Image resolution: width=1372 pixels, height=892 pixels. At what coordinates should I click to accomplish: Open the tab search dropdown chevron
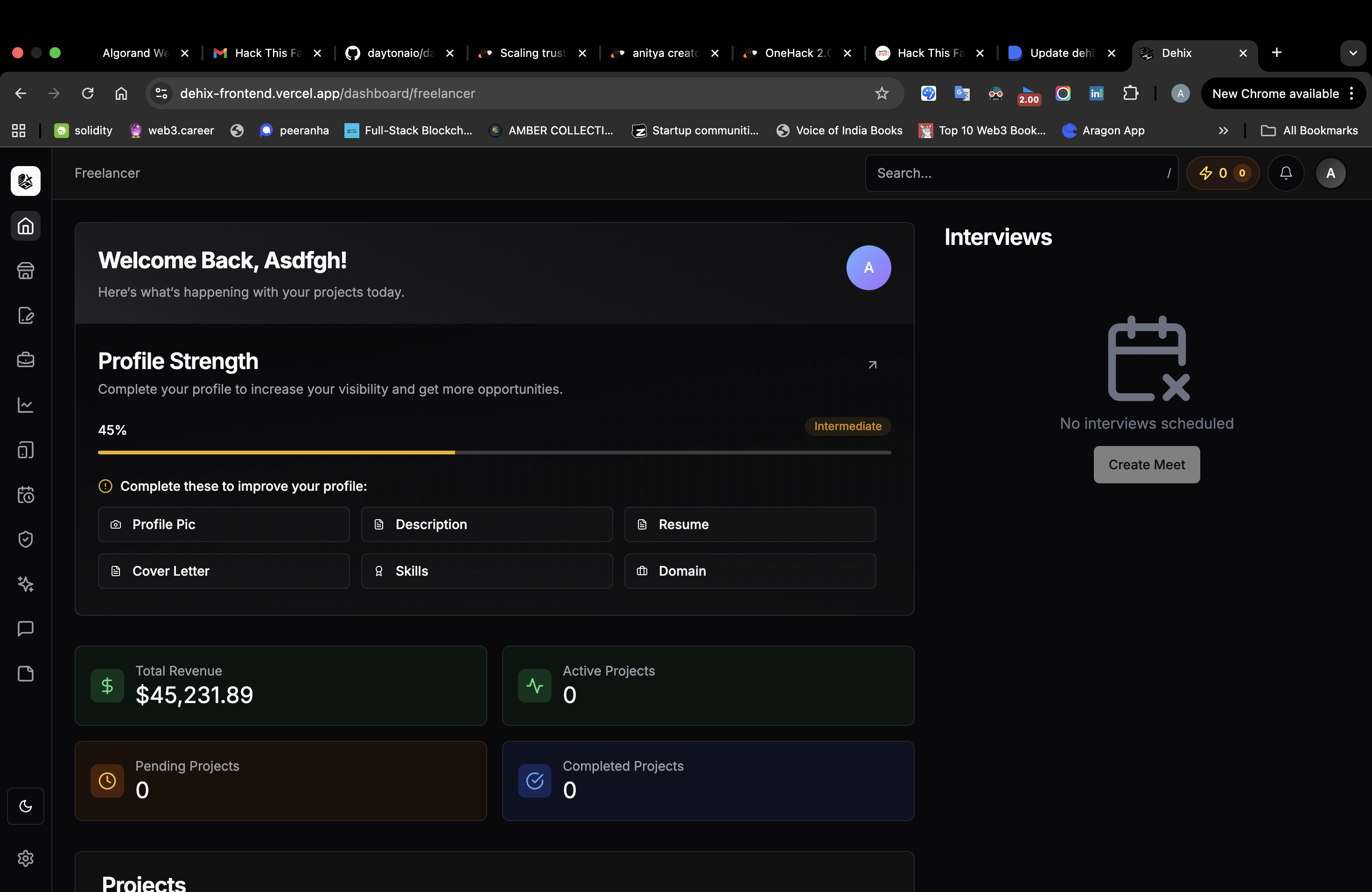[1352, 53]
